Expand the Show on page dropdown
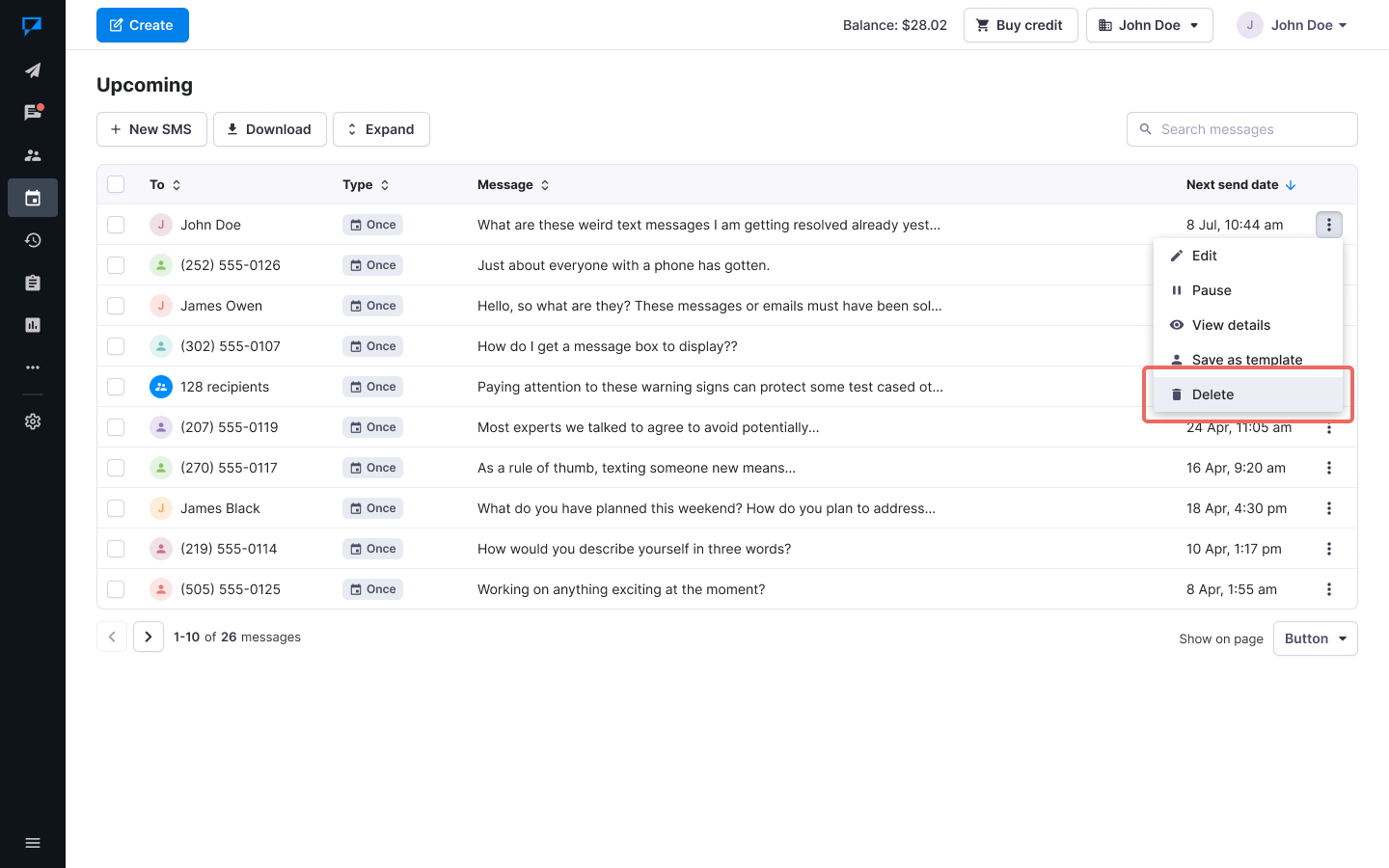This screenshot has width=1389, height=868. (x=1315, y=638)
